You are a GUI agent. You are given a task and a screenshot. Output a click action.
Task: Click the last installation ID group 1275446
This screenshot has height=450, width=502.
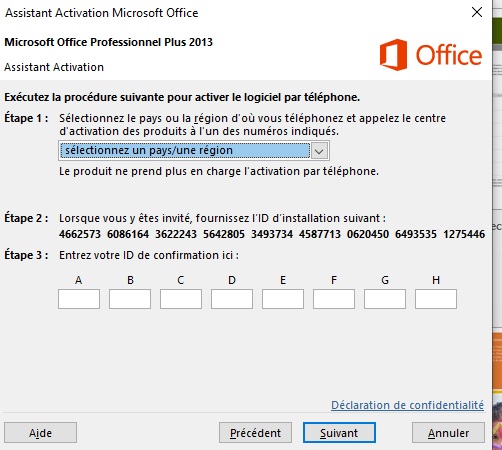click(x=464, y=234)
